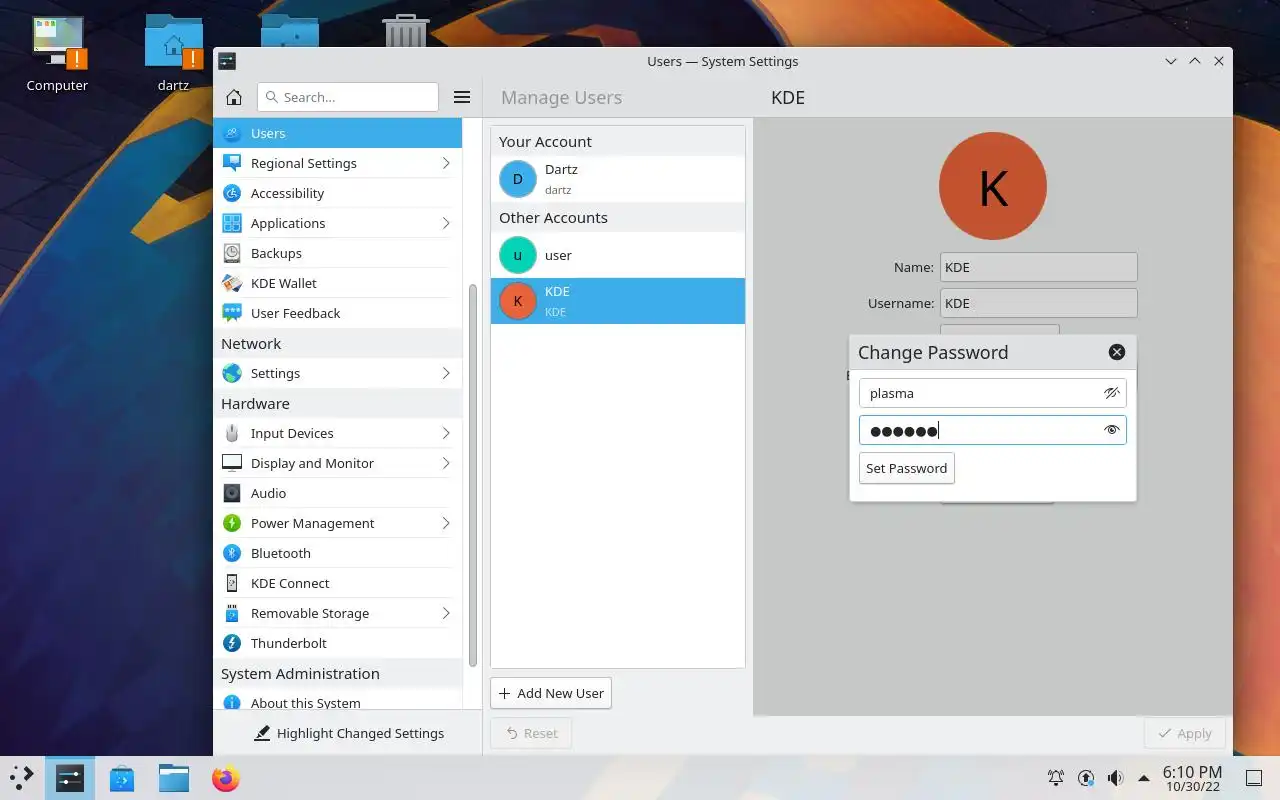The image size is (1280, 800).
Task: Click the Input Devices mouse icon
Action: (232, 433)
